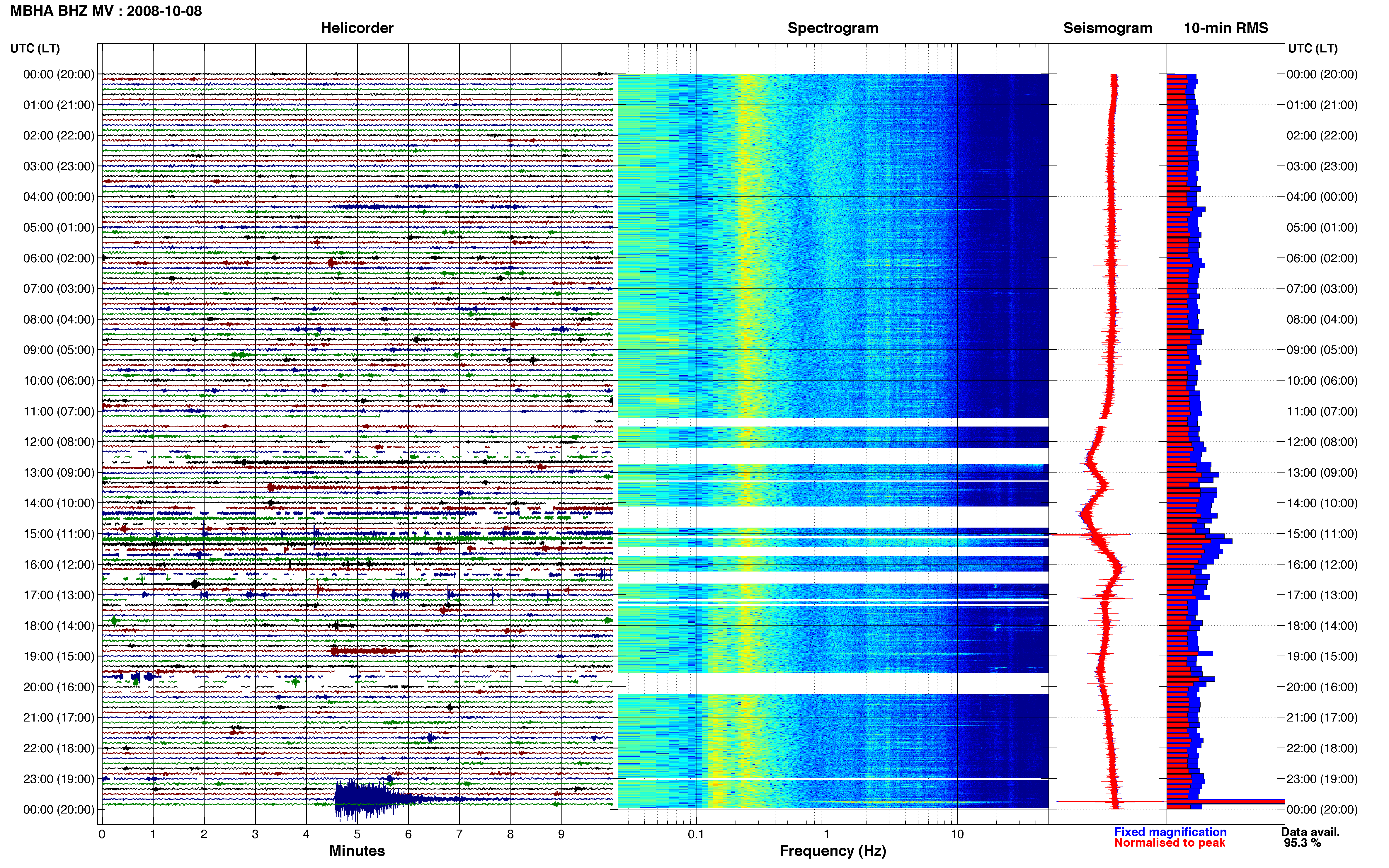Click the "3" tick on the Minutes axis

[255, 834]
